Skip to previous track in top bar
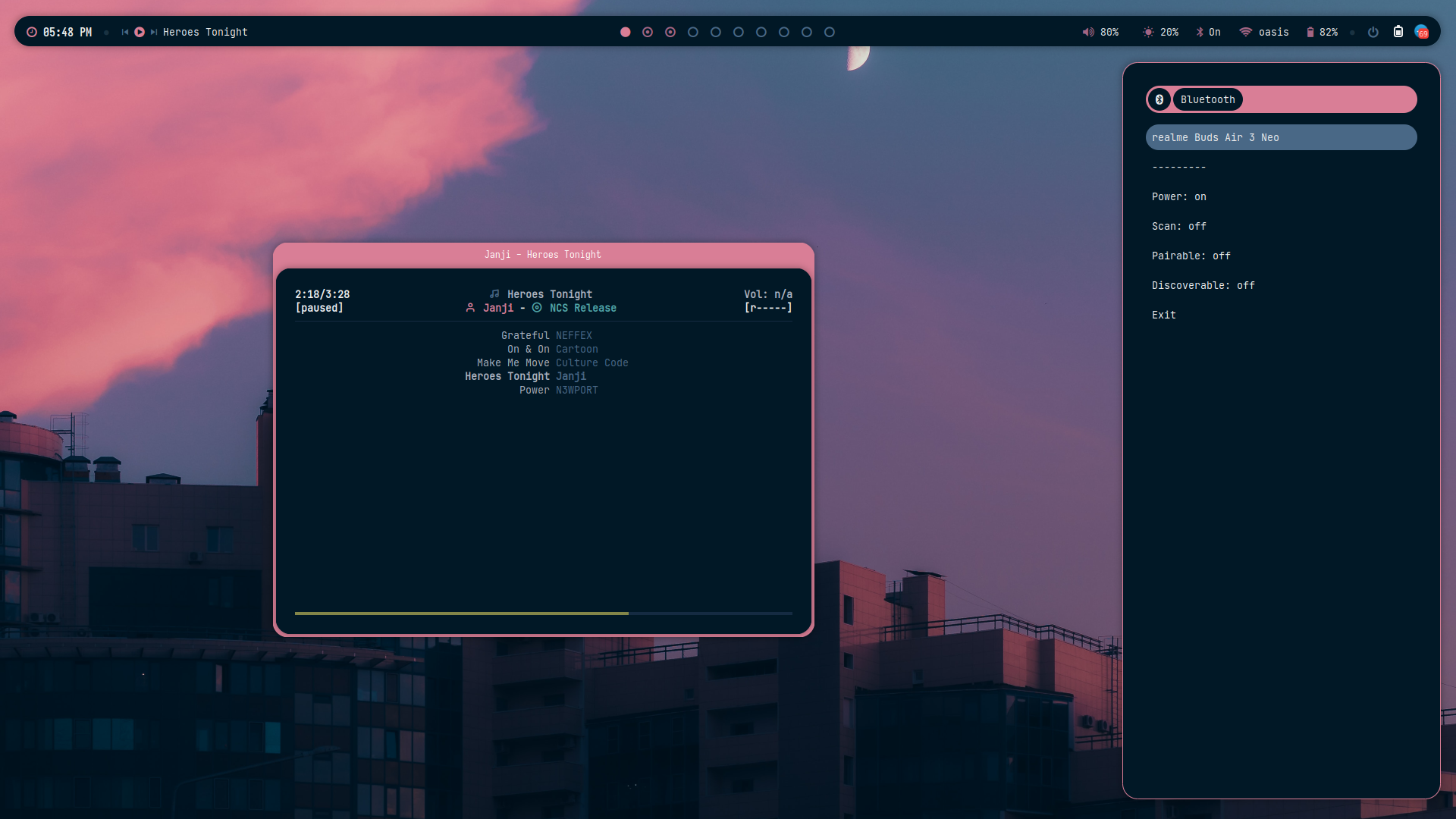 click(x=125, y=32)
